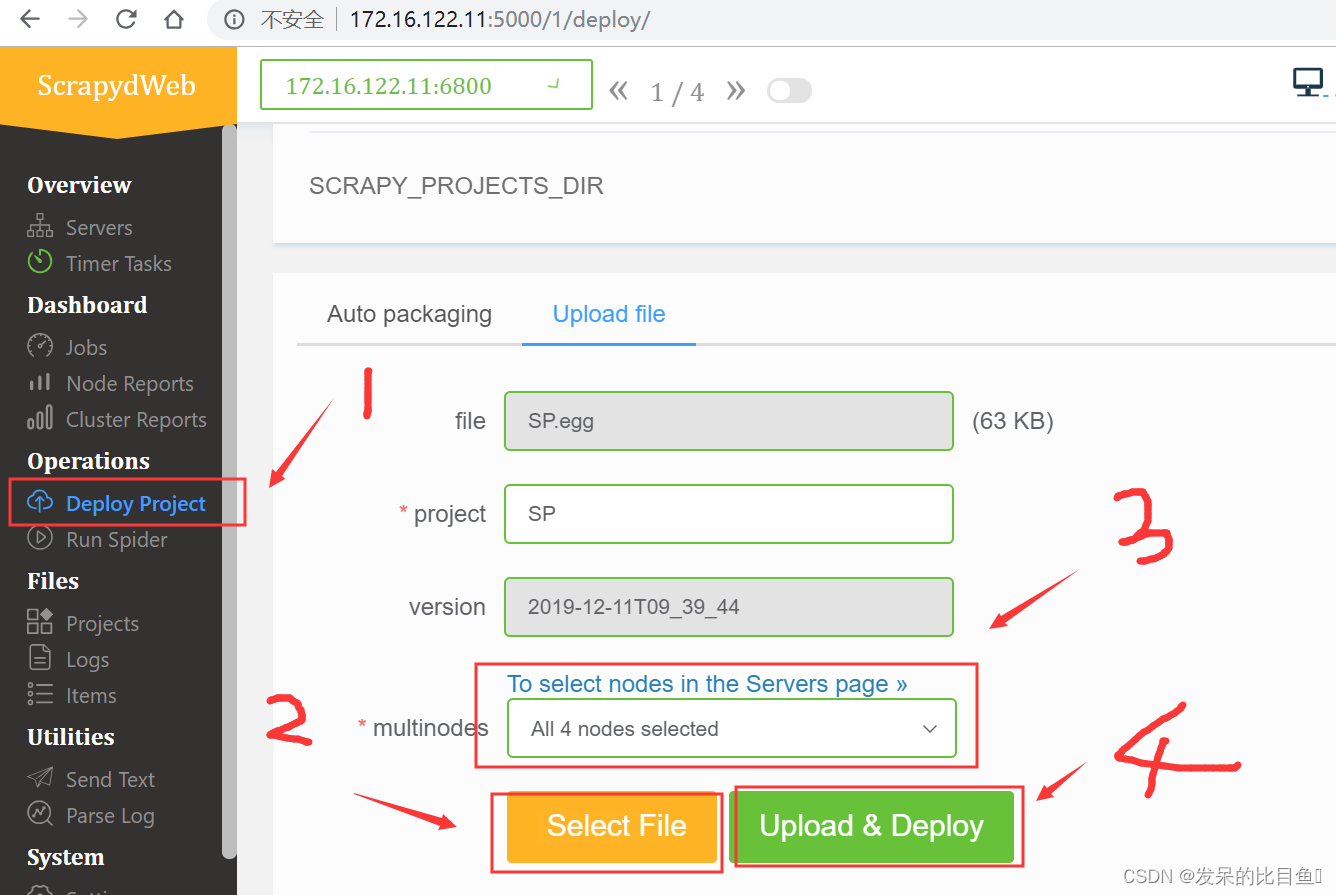The width and height of the screenshot is (1336, 895).
Task: Click the '(63 KB)' file size text
Action: coord(1013,421)
